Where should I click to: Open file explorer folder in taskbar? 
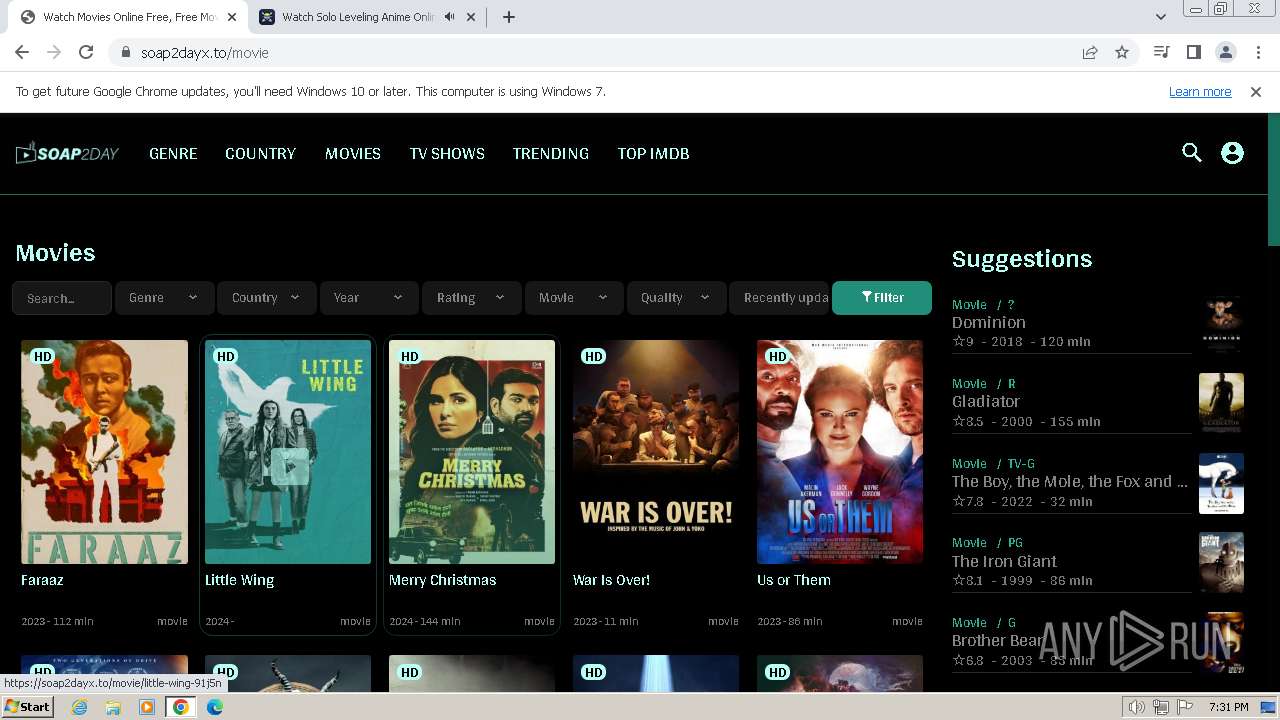click(x=113, y=707)
